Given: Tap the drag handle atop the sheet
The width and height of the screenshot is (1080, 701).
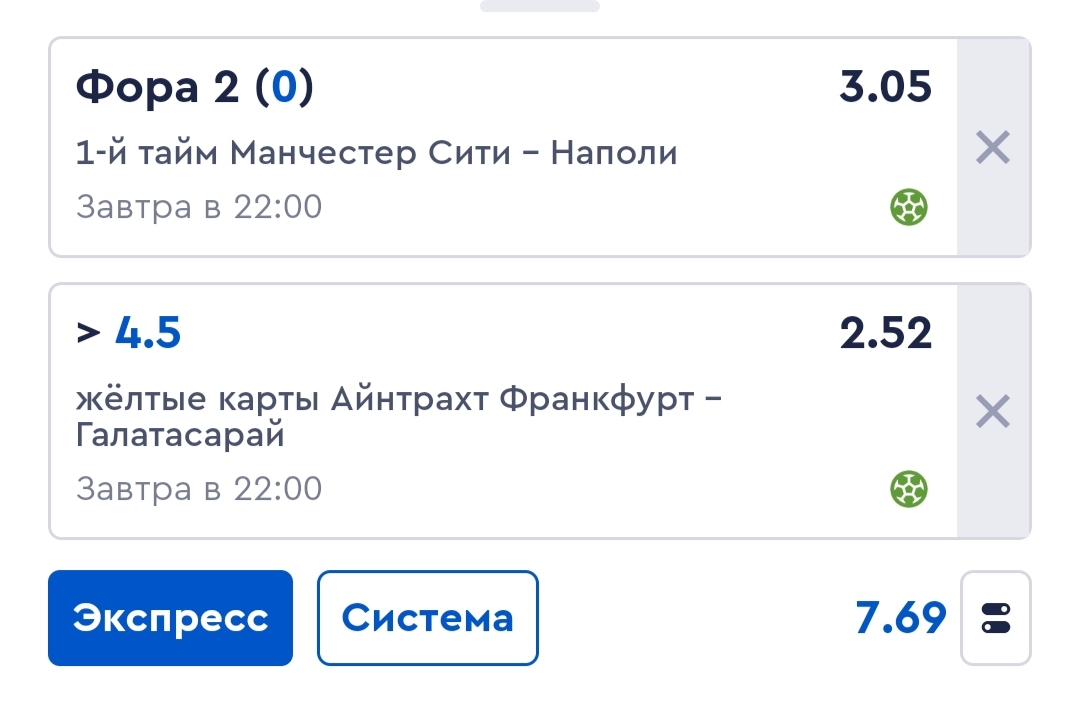Looking at the screenshot, I should pos(540,6).
